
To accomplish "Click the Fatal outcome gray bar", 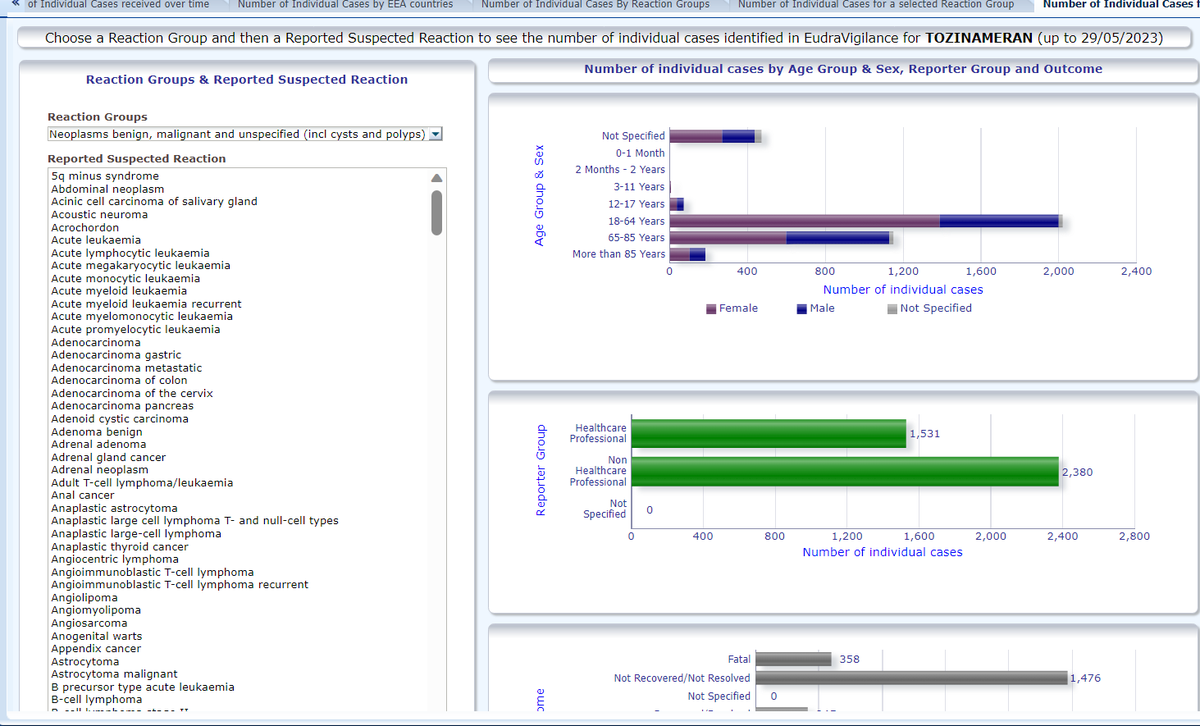I will (793, 659).
